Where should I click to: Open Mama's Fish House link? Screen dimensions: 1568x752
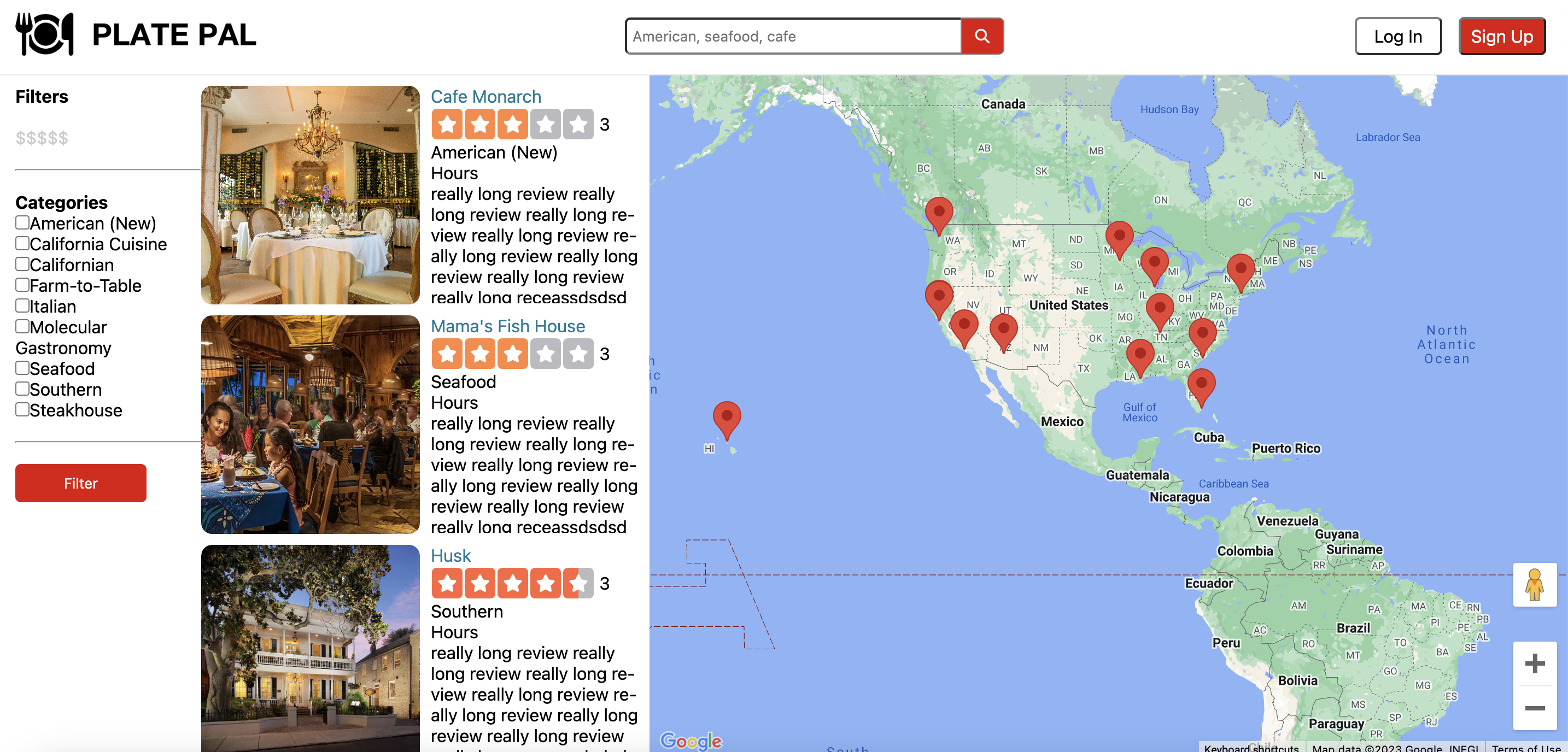pyautogui.click(x=508, y=326)
